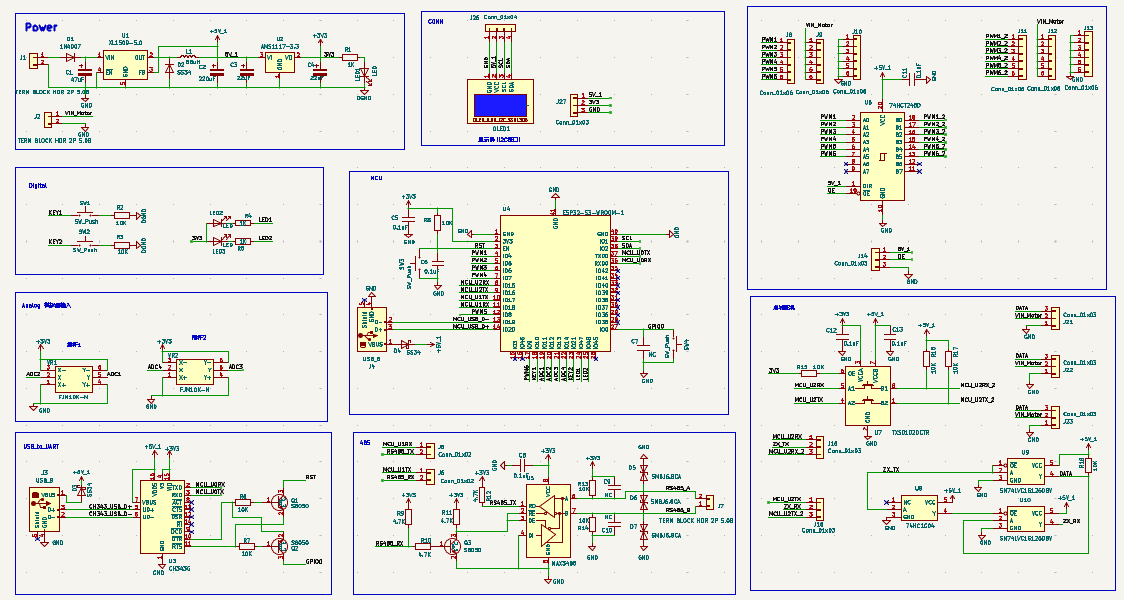Click the TXS0102DCTR level shifter U7

[x=867, y=395]
